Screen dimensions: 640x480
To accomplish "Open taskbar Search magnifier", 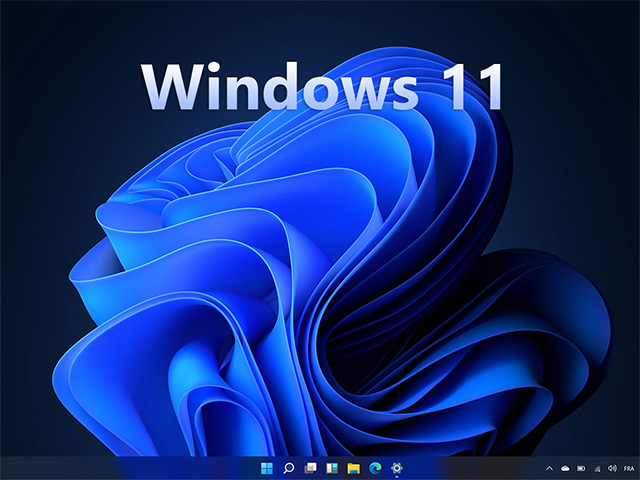I will coord(289,468).
